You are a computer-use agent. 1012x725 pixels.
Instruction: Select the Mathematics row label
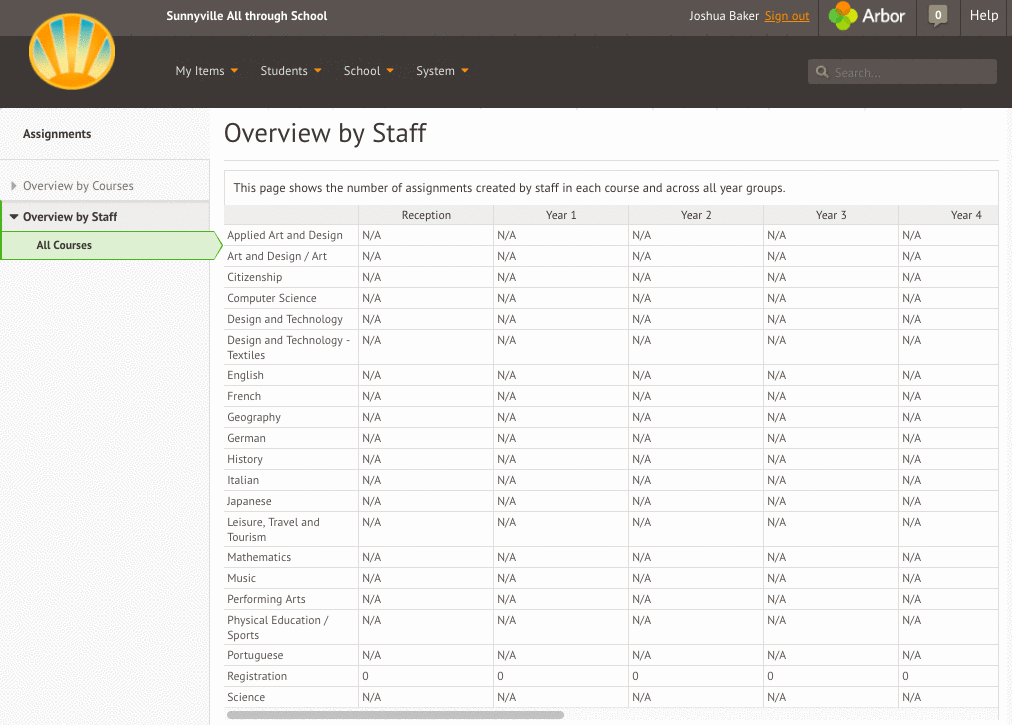pos(259,557)
